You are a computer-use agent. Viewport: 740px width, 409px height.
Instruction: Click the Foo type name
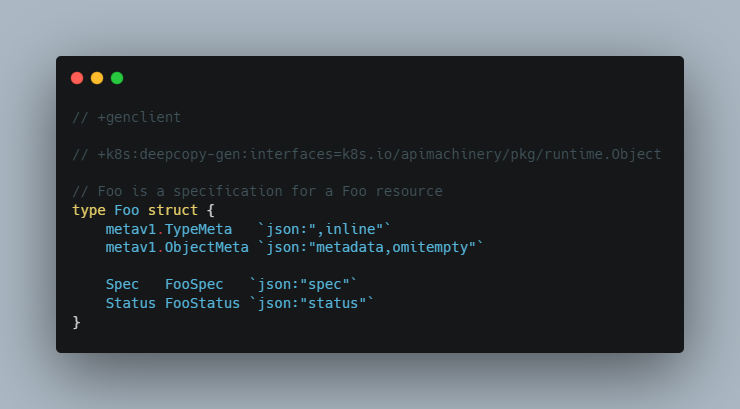[126, 210]
